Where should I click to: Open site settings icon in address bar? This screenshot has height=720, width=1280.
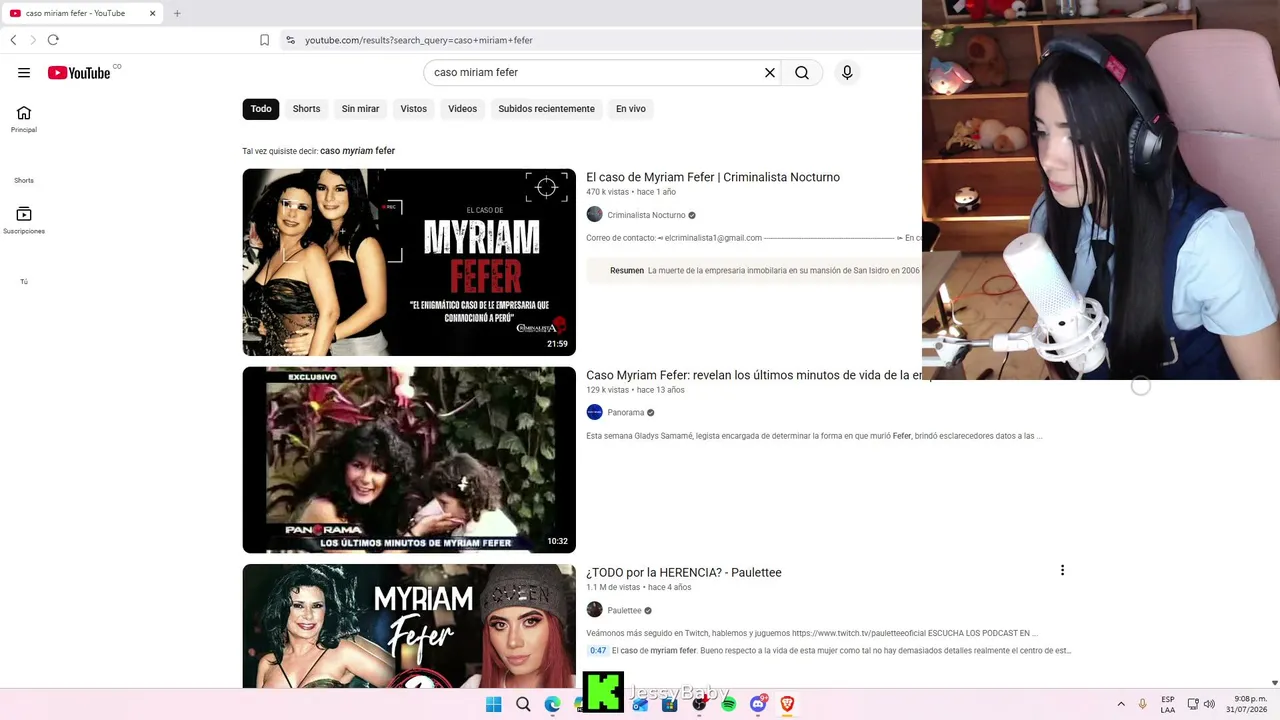click(290, 40)
